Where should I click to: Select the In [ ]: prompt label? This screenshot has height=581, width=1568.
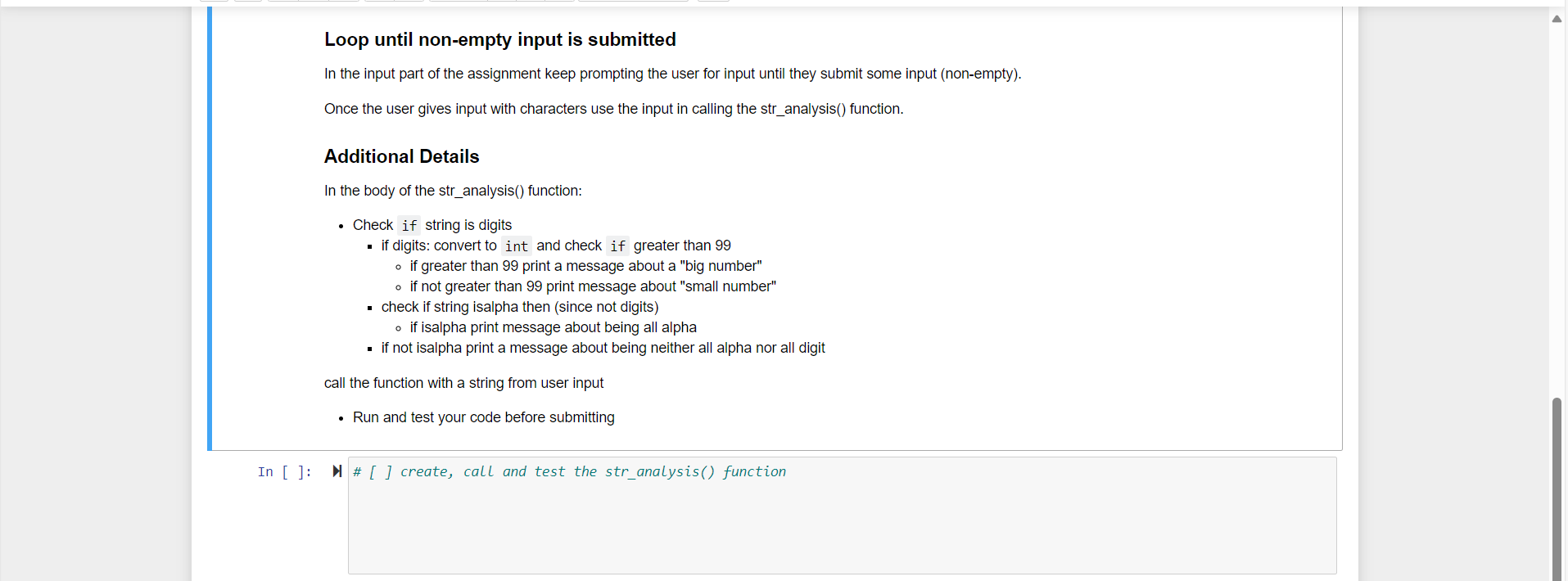[284, 471]
